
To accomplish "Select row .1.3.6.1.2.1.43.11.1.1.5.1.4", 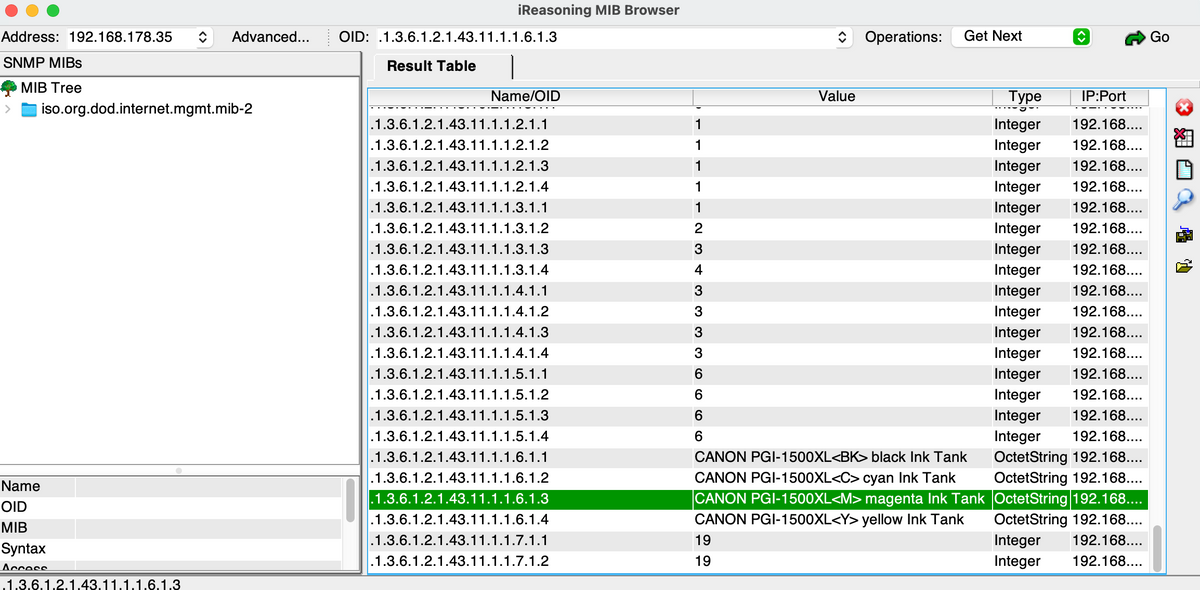I will pyautogui.click(x=758, y=437).
